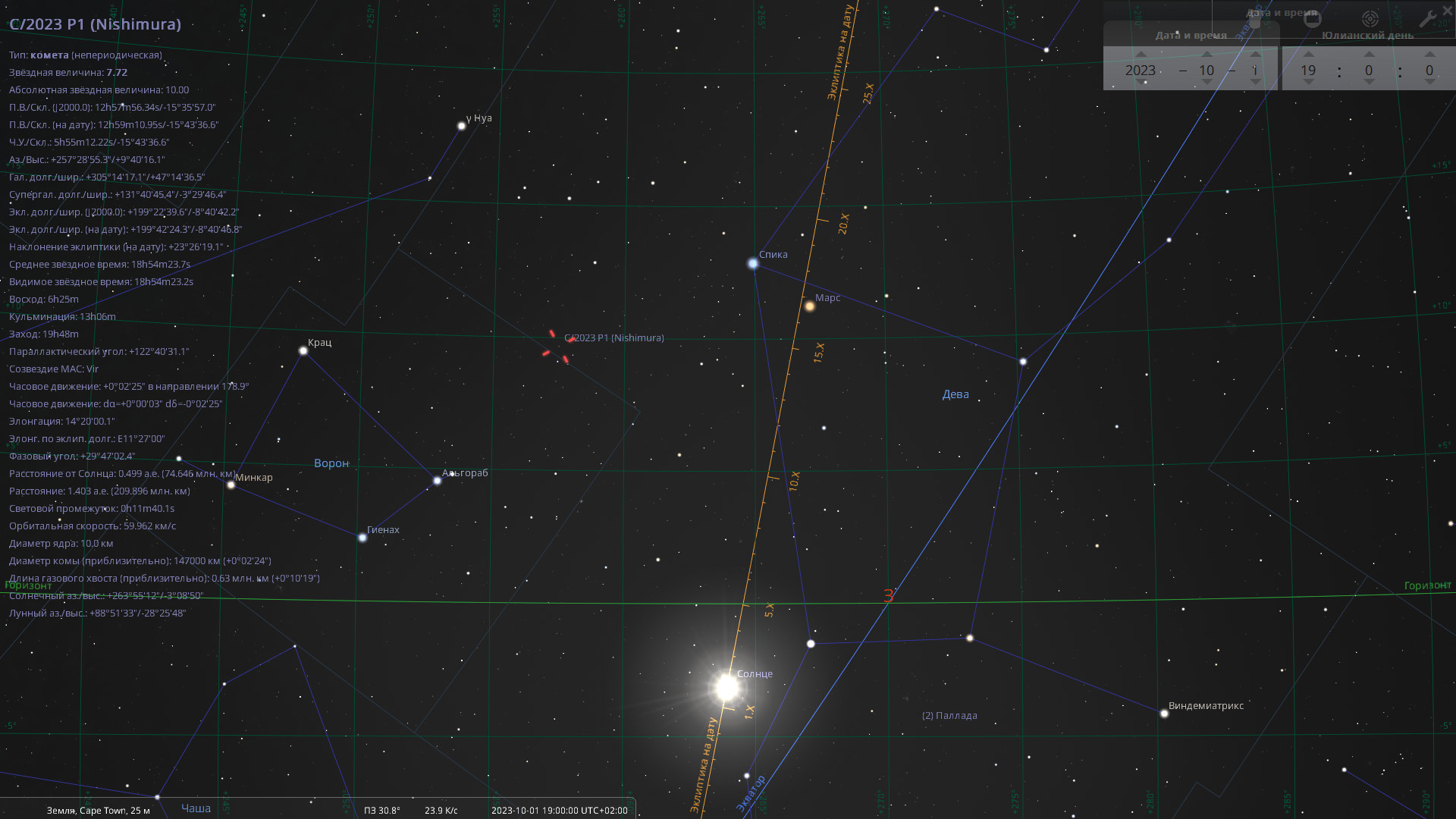Click the Ворон constellation label

[331, 463]
